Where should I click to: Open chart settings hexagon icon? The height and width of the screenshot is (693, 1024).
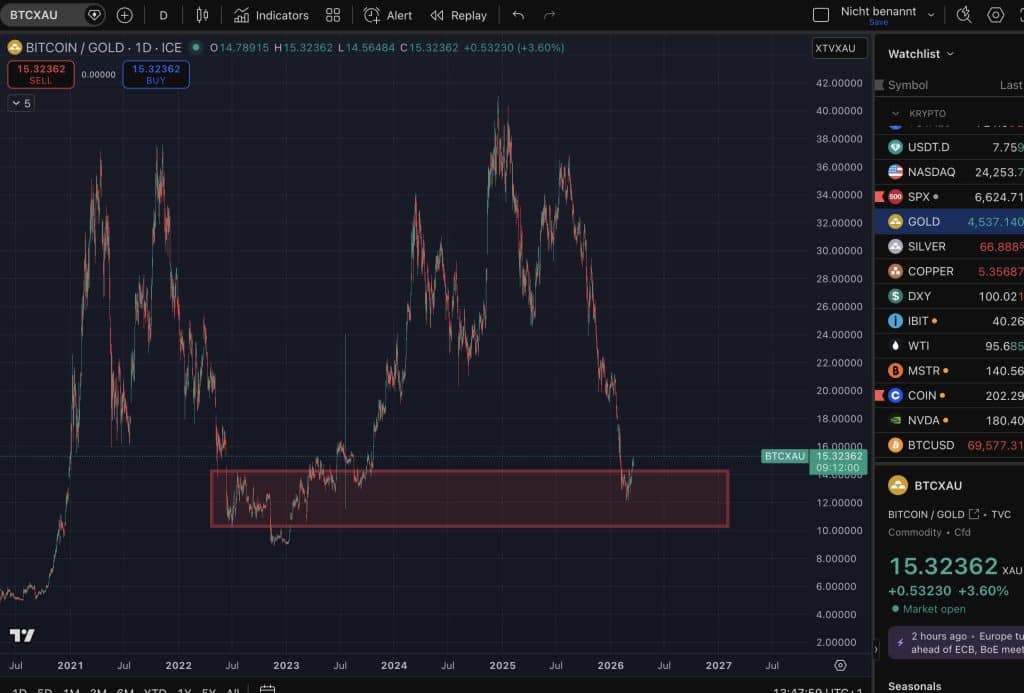coord(995,15)
